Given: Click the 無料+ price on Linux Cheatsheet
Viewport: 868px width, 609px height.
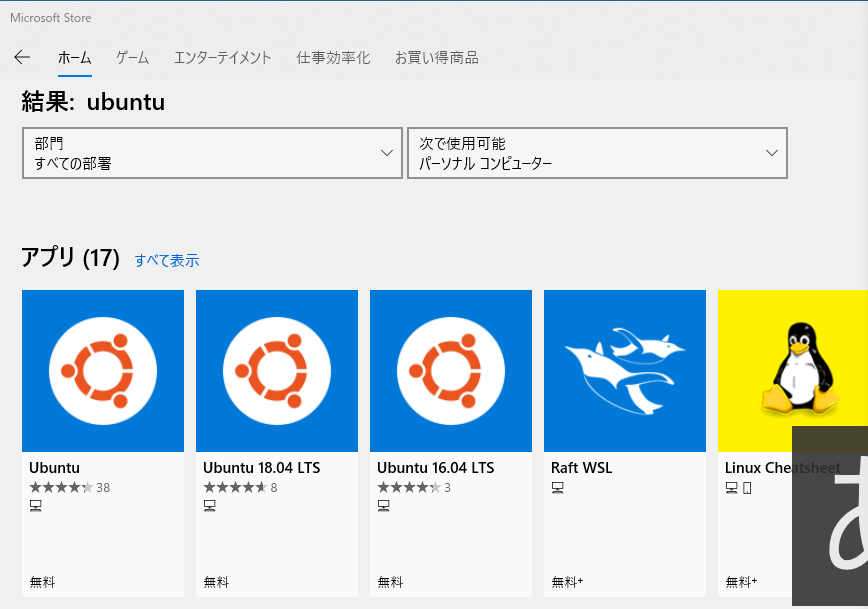Looking at the screenshot, I should tap(741, 582).
